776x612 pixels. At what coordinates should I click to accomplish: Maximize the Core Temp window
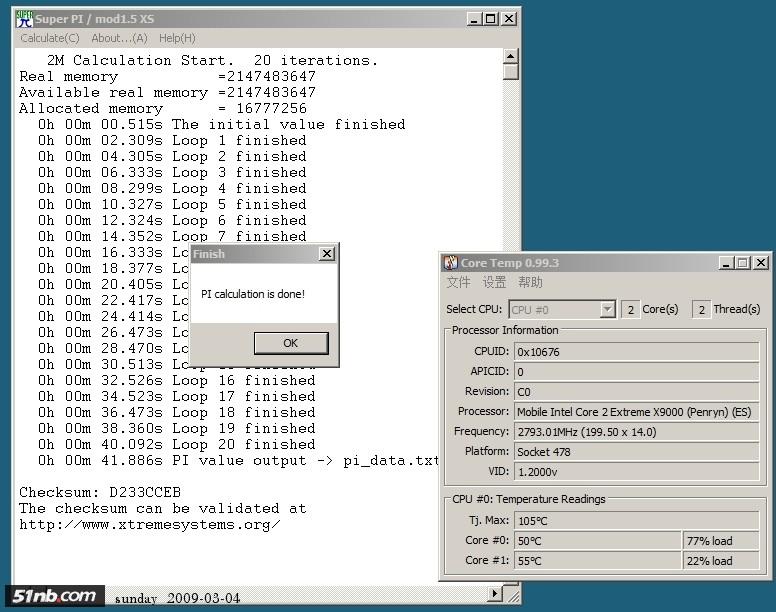click(x=741, y=263)
